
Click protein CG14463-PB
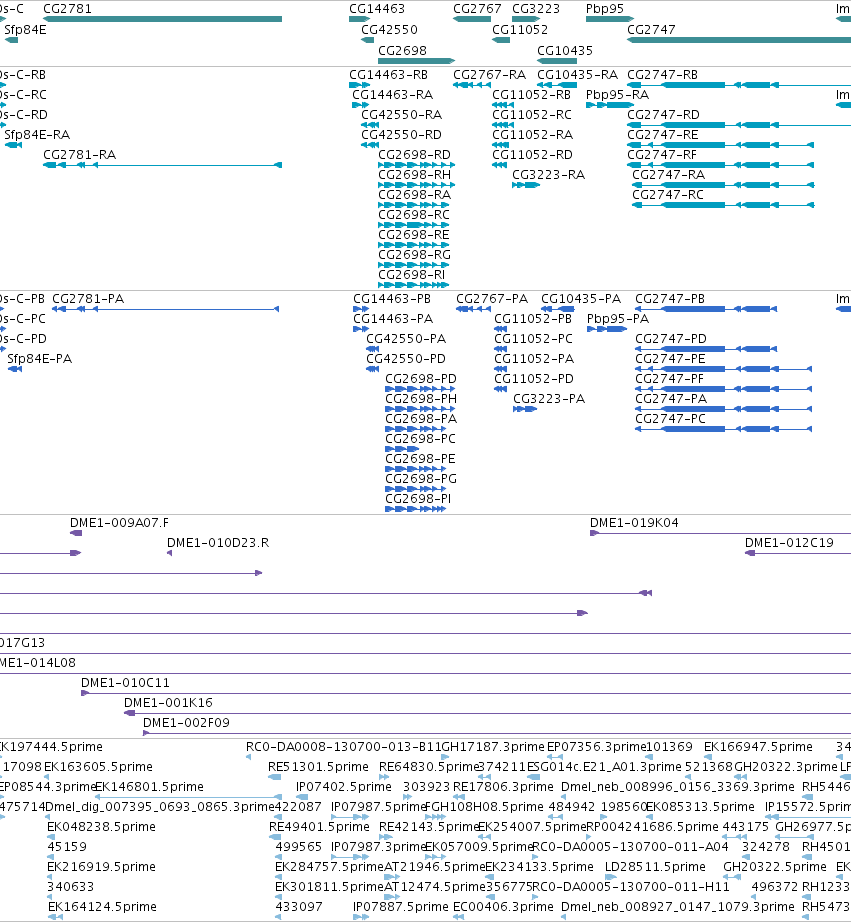pos(392,299)
